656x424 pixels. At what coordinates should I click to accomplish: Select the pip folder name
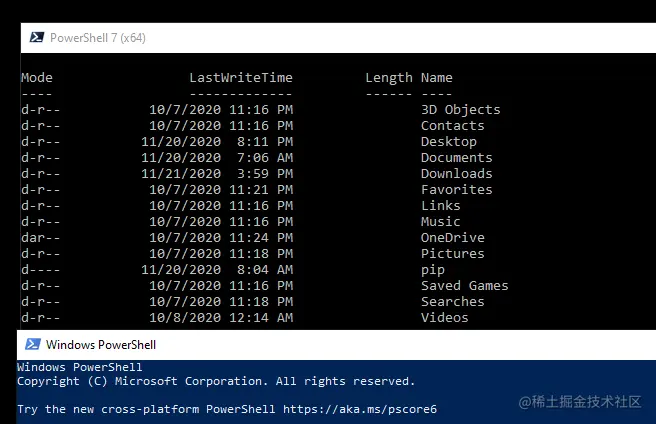[433, 270]
